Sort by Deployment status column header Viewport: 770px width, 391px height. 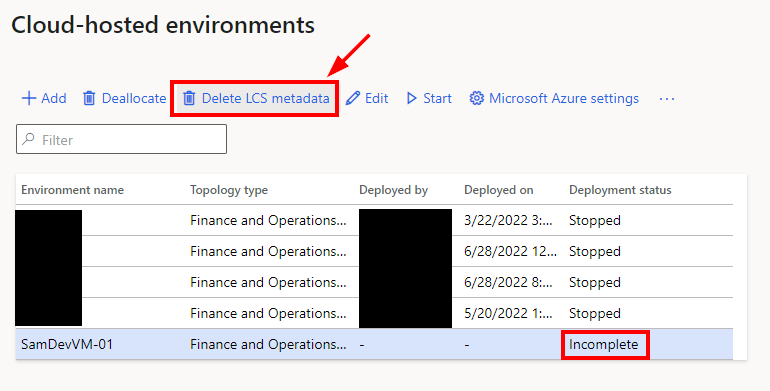620,190
